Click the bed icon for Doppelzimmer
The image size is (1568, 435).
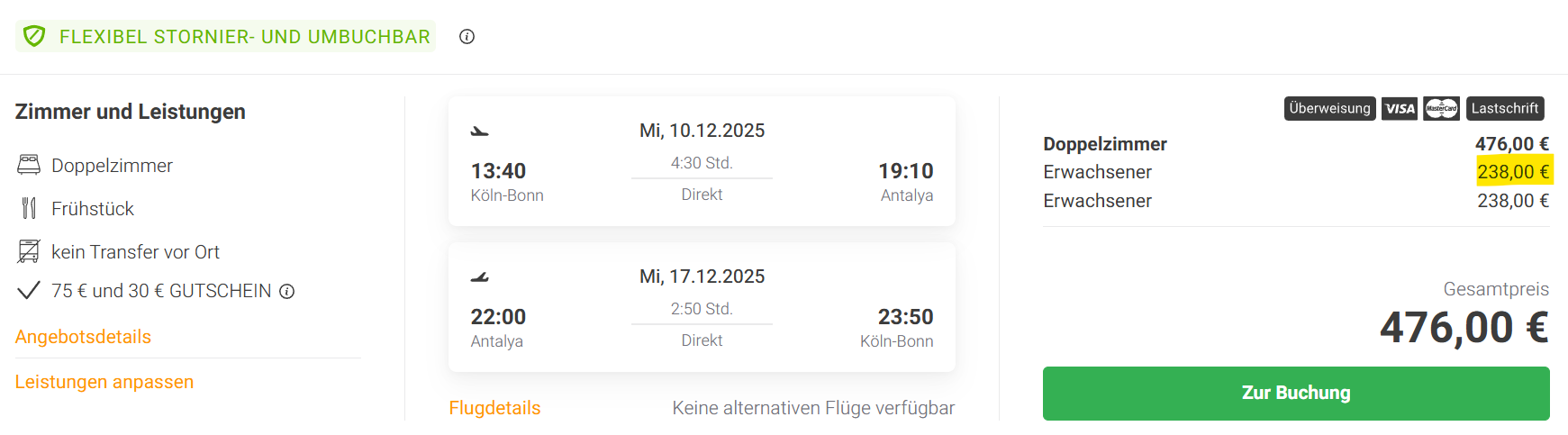29,165
